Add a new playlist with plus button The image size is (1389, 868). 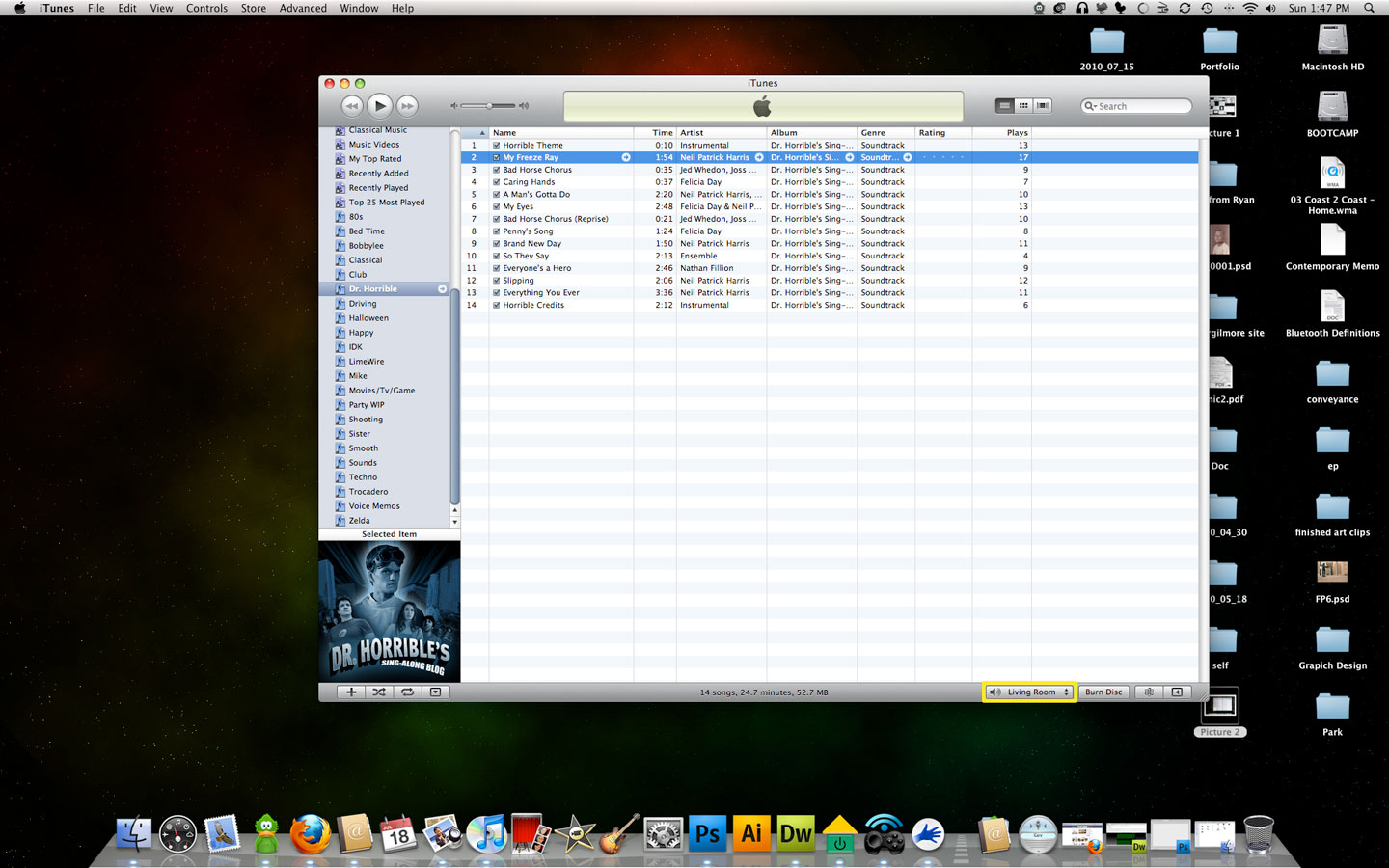pyautogui.click(x=351, y=692)
